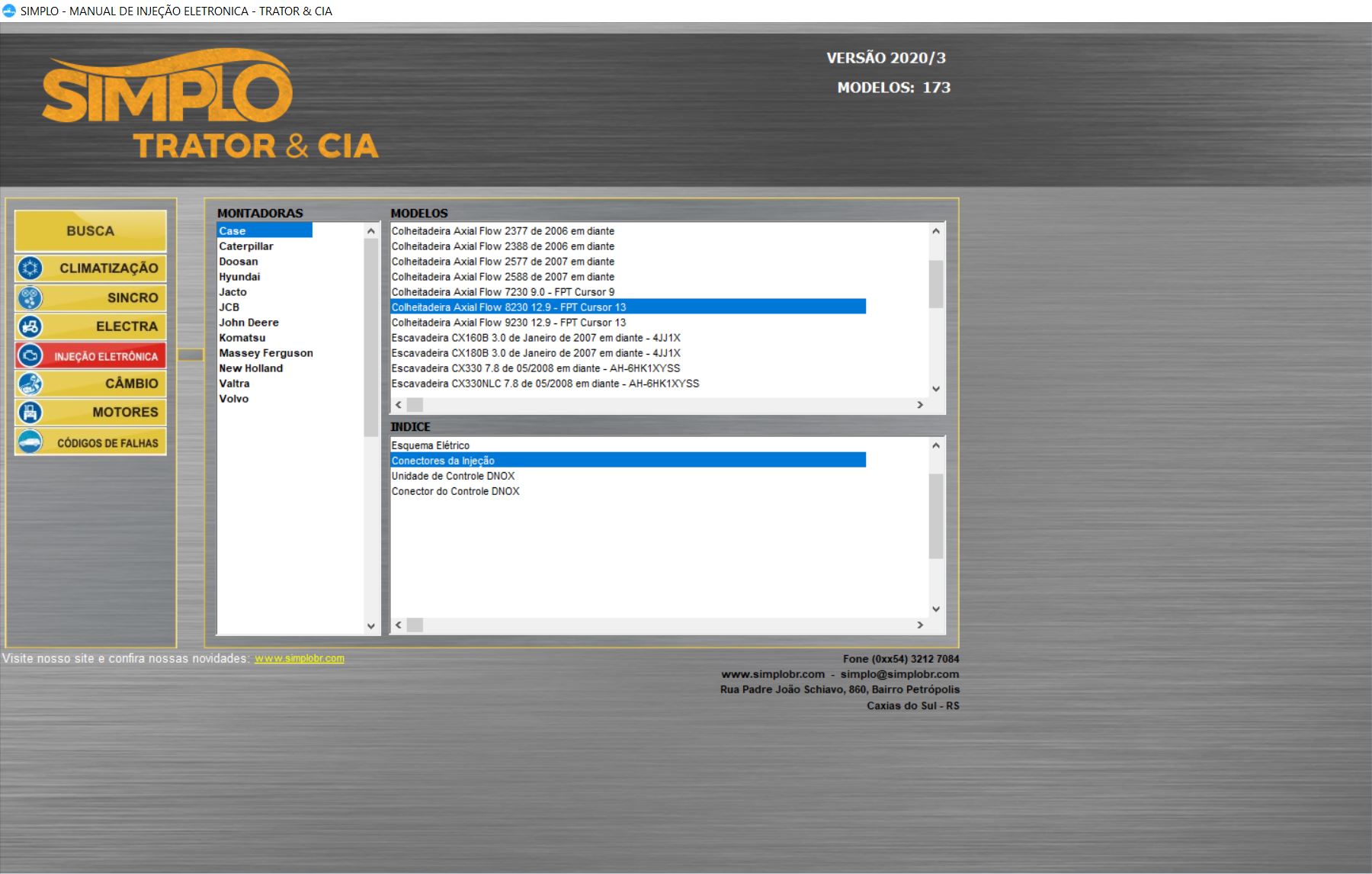
Task: Open the www.simplobr.com website link
Action: tap(299, 658)
